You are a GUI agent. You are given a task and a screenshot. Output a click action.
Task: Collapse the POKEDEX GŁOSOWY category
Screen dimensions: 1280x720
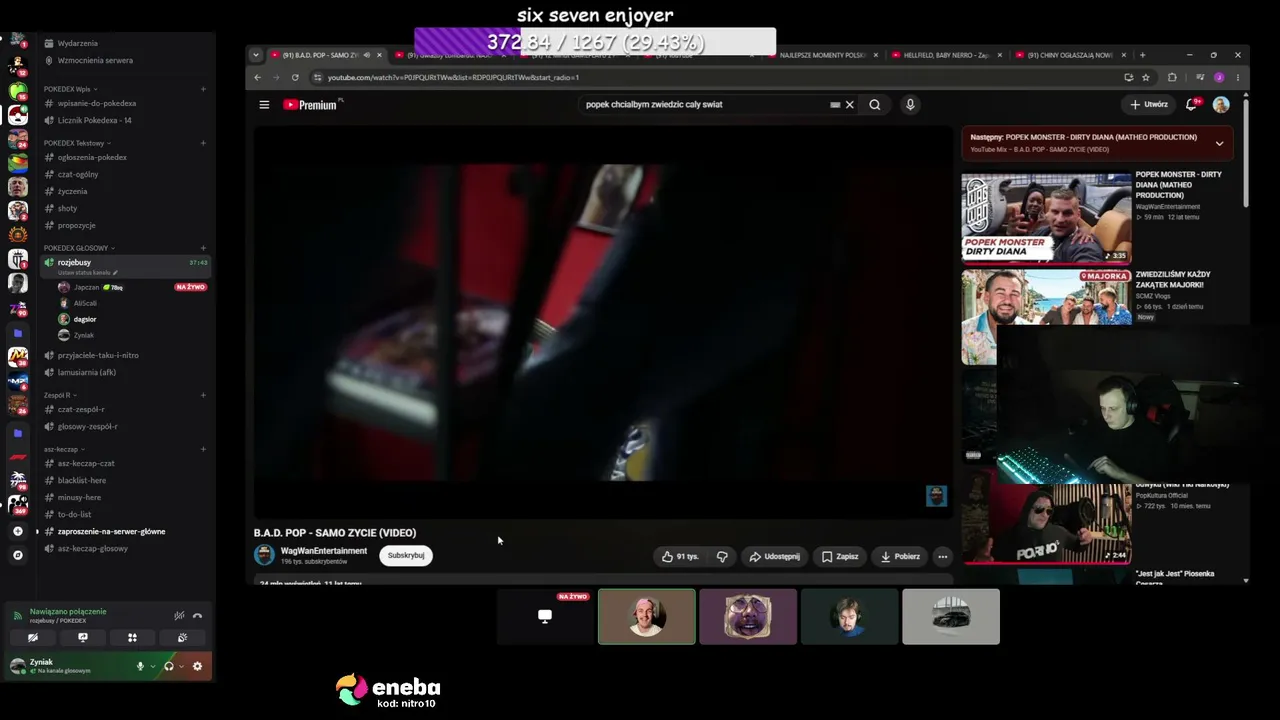point(78,248)
